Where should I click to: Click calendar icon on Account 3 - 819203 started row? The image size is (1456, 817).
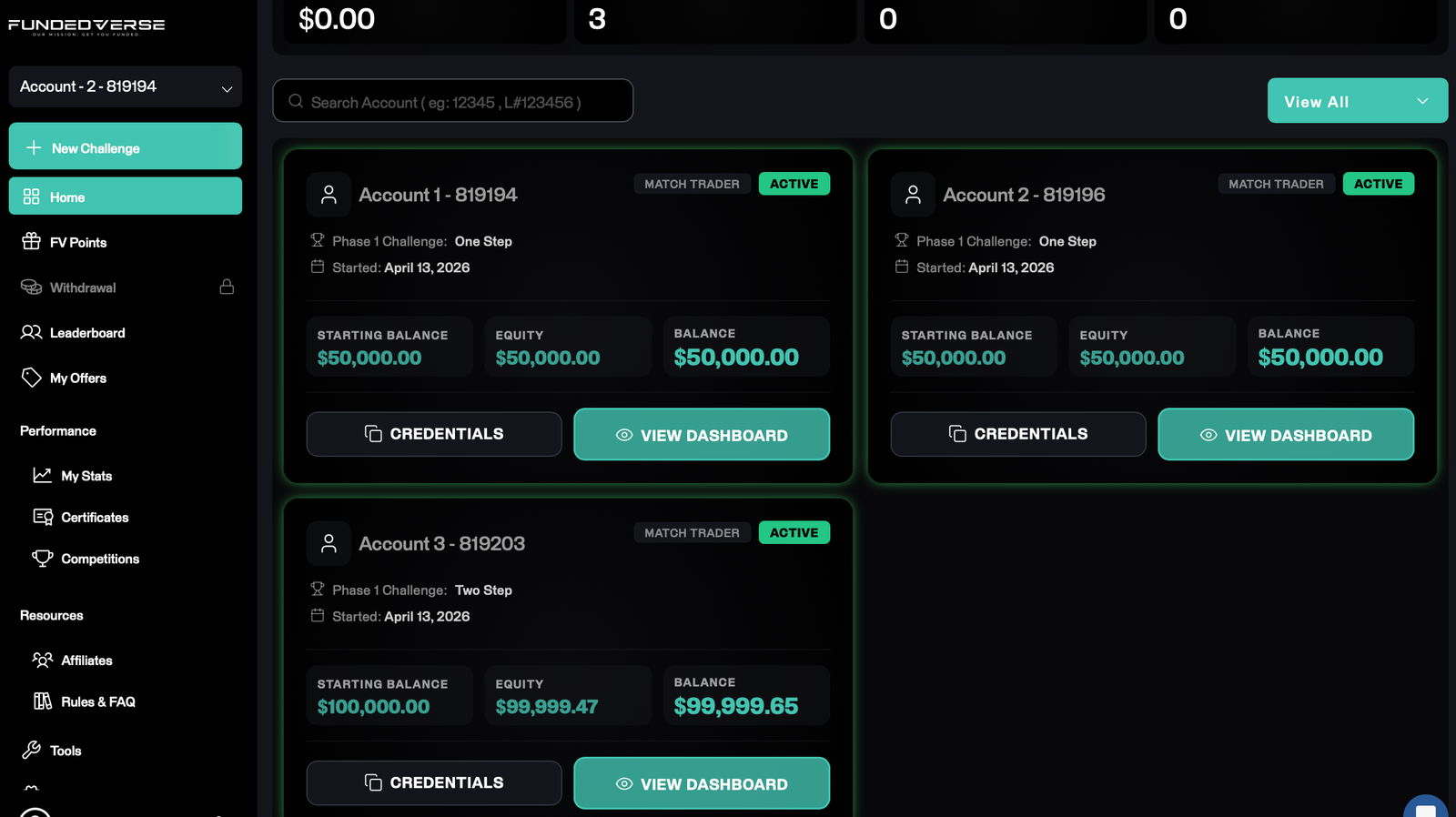coord(318,615)
